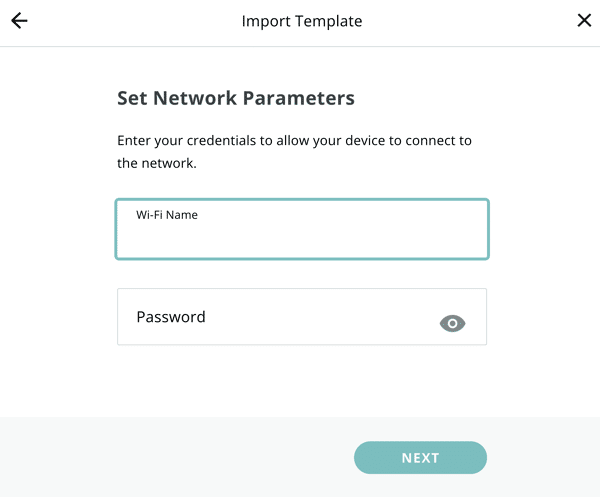Toggle password visibility eye
600x497 pixels.
point(452,324)
